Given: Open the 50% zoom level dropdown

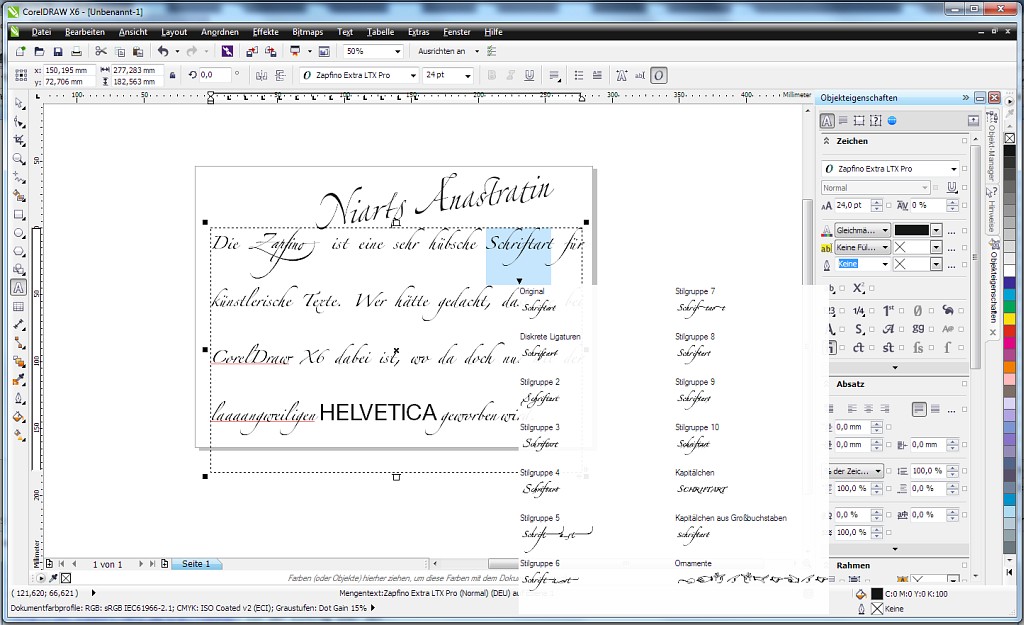Looking at the screenshot, I should tap(398, 51).
